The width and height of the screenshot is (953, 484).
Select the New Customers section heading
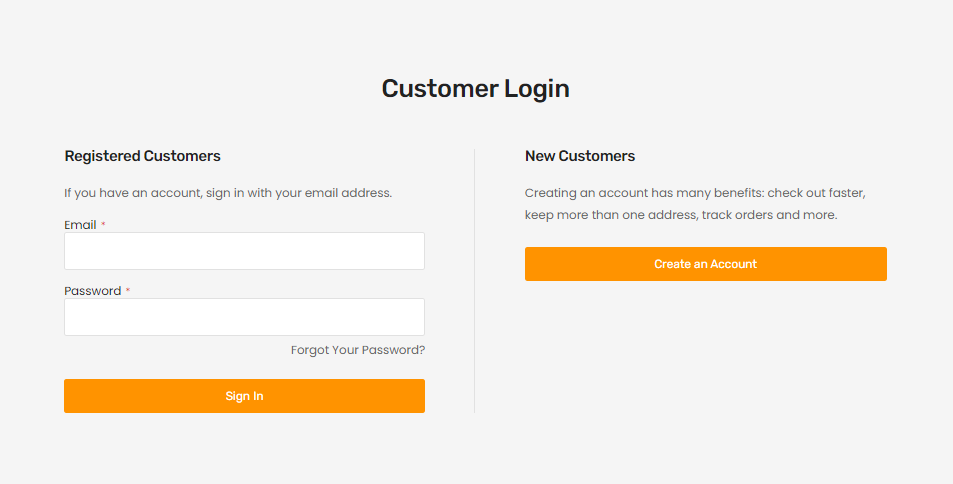pos(580,156)
